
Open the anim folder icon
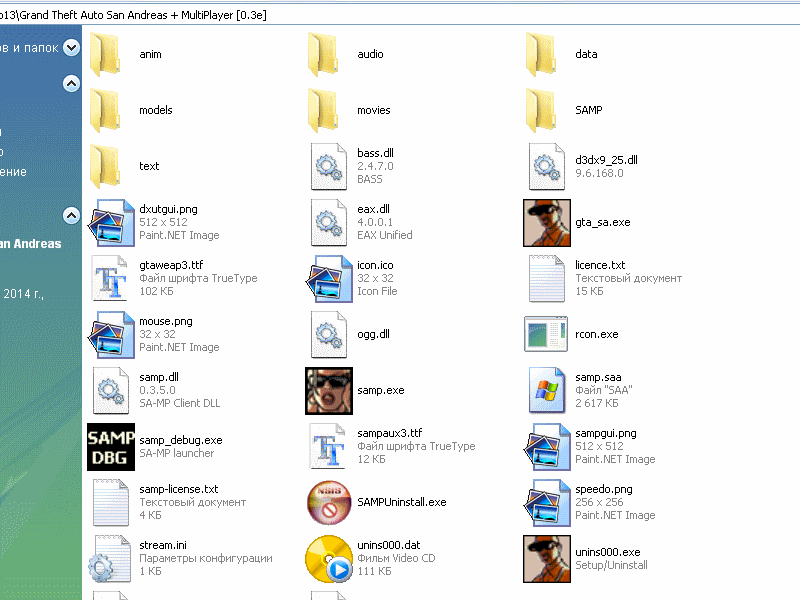coord(105,55)
